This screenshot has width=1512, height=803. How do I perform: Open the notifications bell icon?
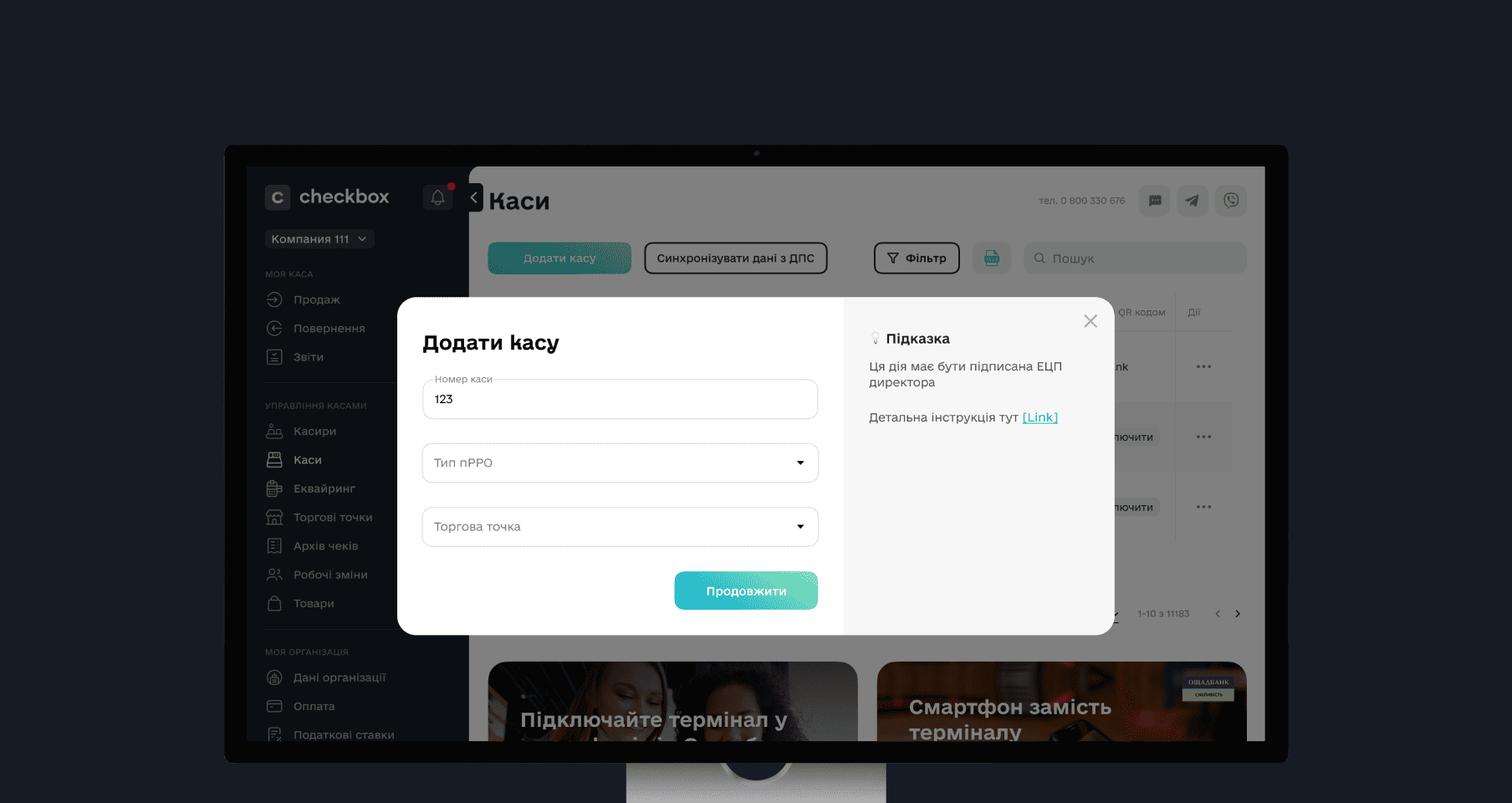437,197
